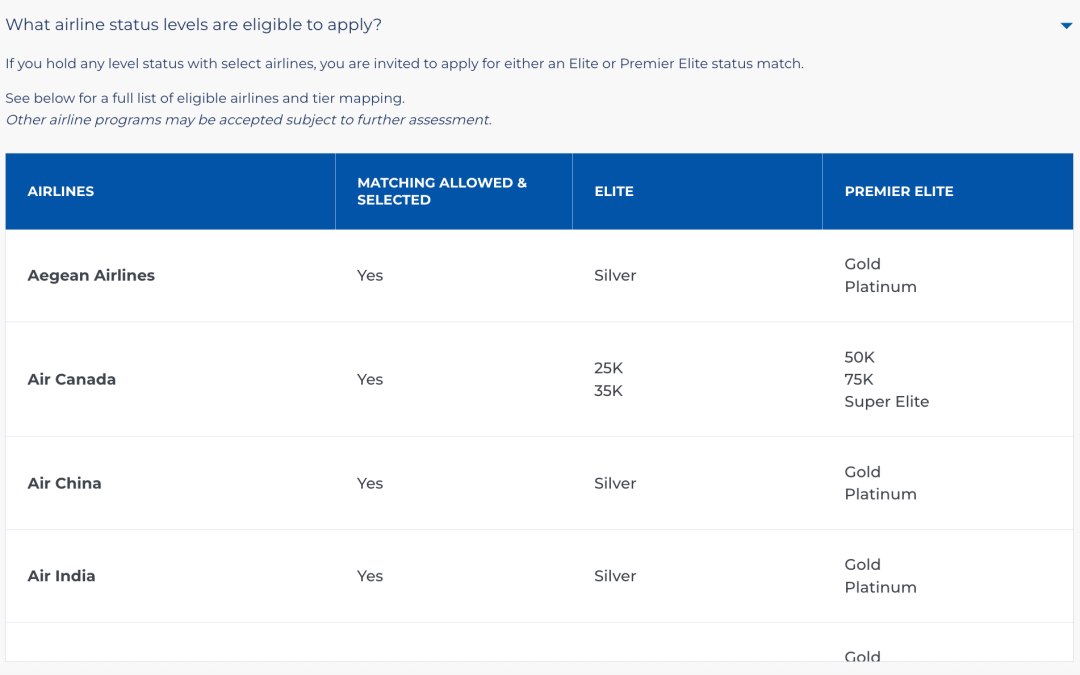Click the Aegean Airlines row name
Image resolution: width=1080 pixels, height=675 pixels.
[91, 276]
